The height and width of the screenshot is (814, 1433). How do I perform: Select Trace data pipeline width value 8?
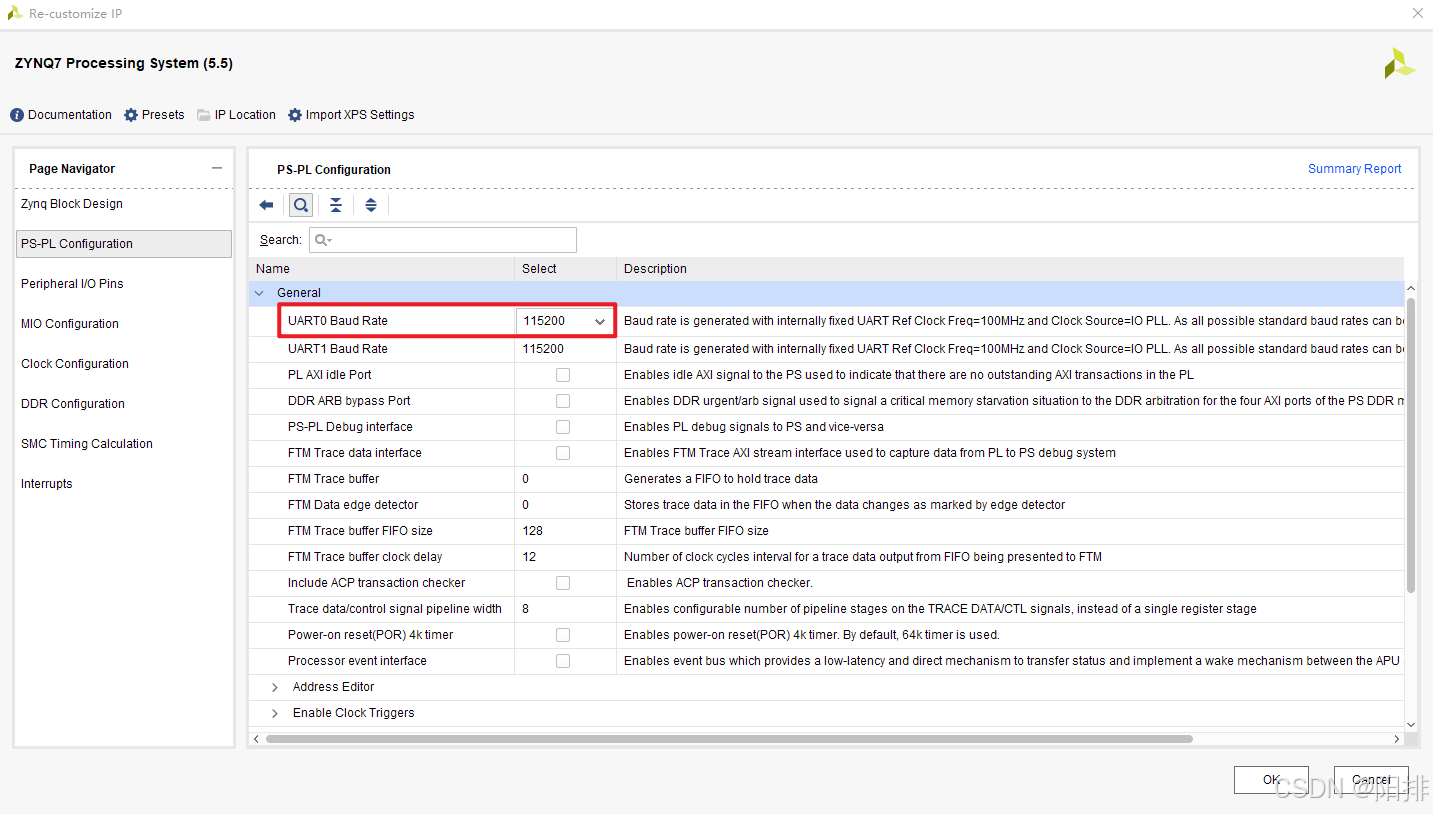click(x=526, y=609)
